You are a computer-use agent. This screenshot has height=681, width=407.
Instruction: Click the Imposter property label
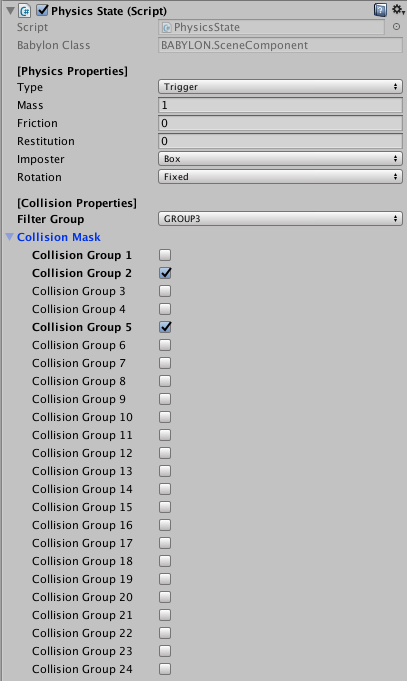point(40,159)
